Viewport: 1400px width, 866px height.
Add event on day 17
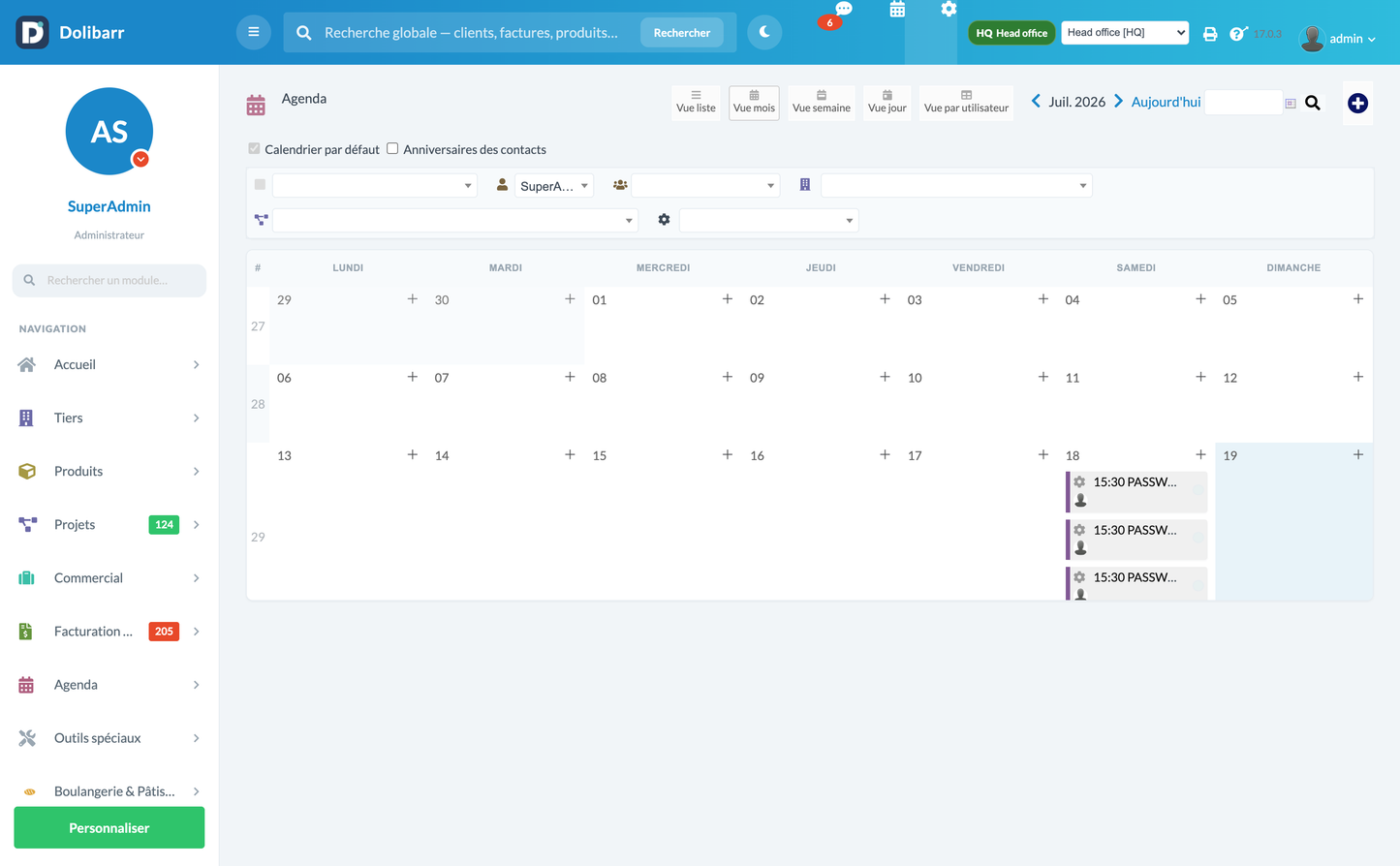[x=1043, y=454]
